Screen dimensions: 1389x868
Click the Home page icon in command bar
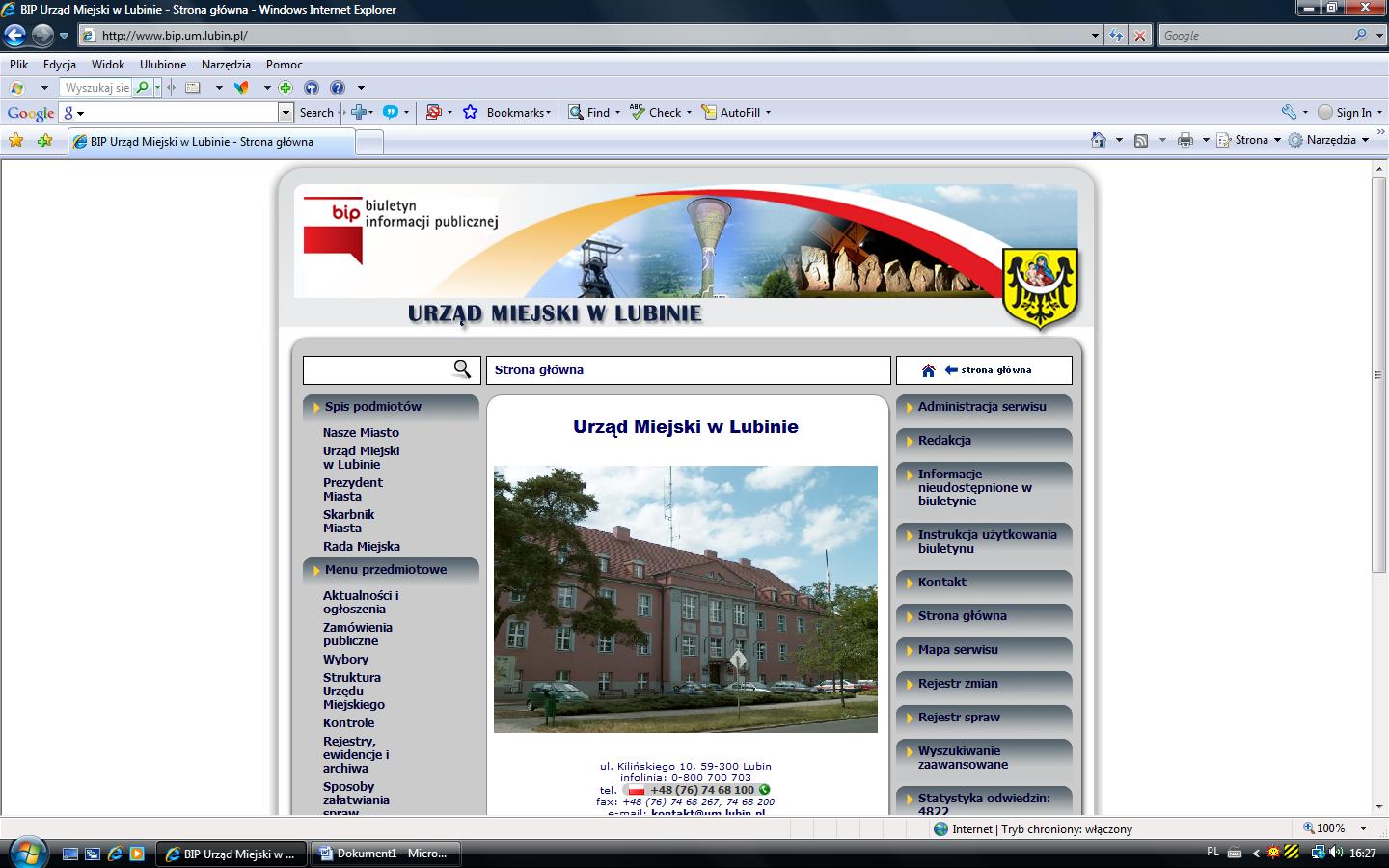(x=1099, y=140)
